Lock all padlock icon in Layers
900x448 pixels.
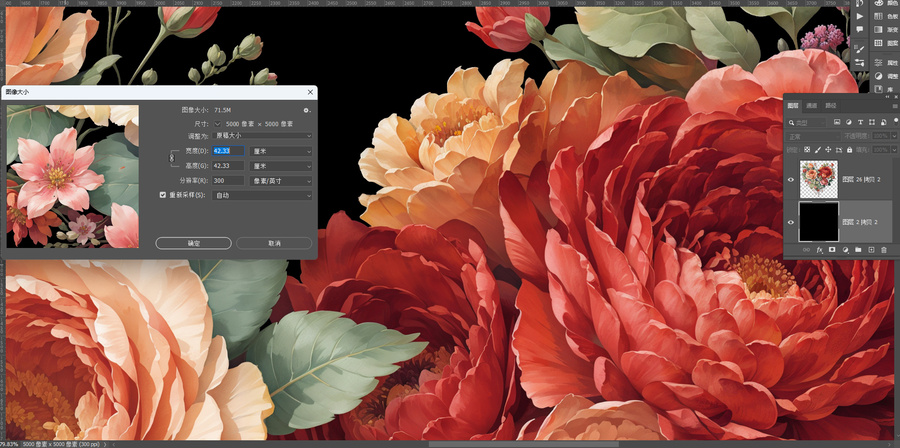point(849,150)
